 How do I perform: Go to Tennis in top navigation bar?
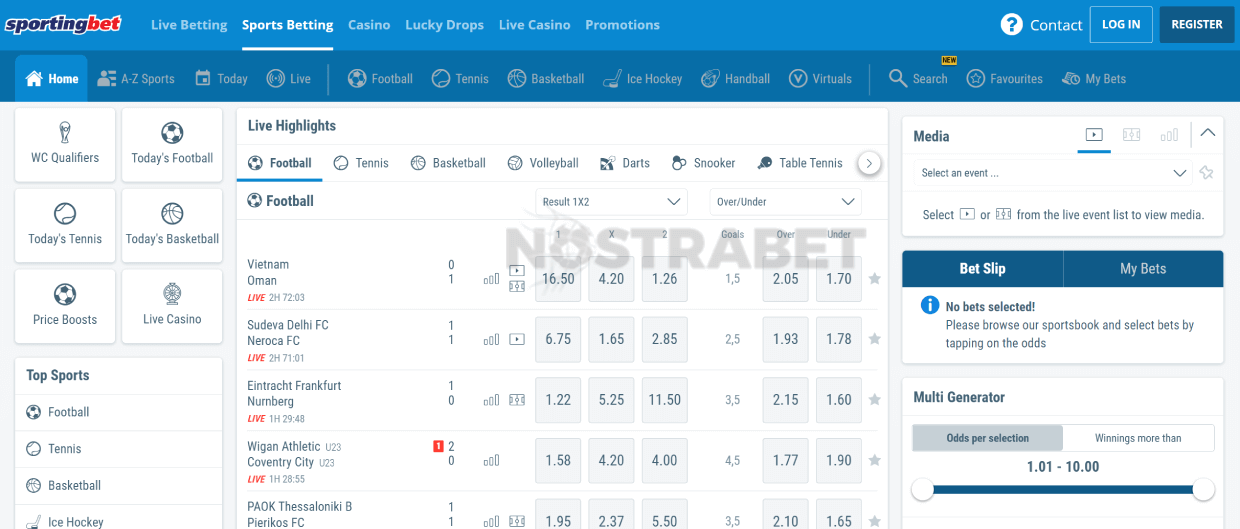(460, 78)
